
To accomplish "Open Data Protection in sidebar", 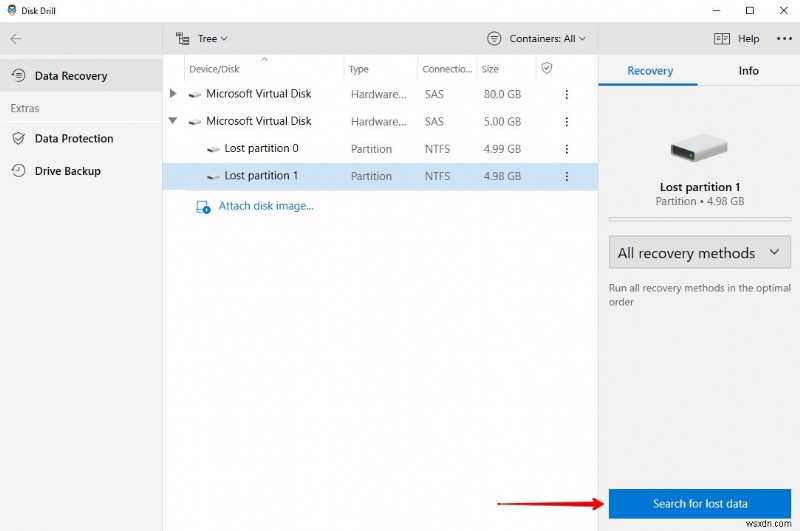I will [73, 139].
